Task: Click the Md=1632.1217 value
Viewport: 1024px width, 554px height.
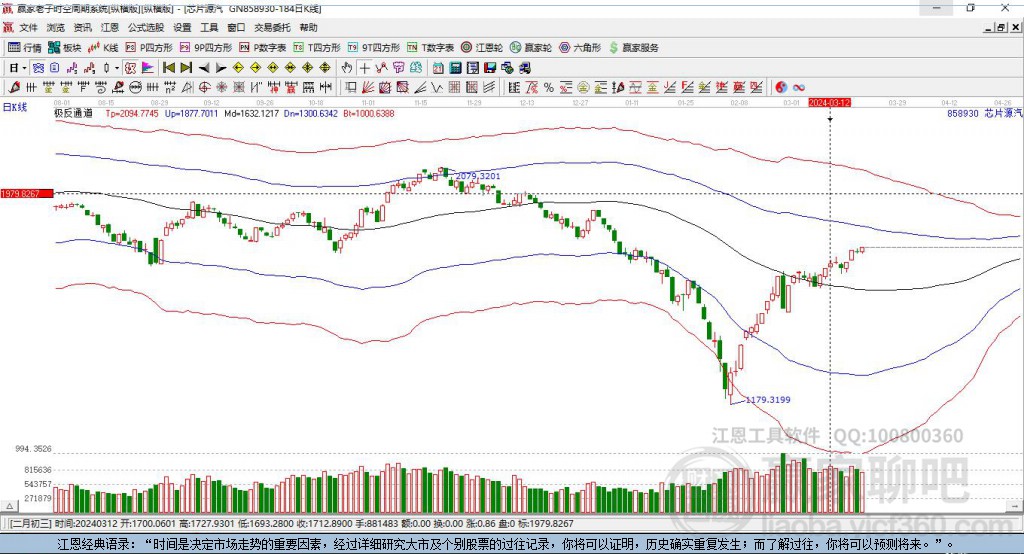Action: pyautogui.click(x=251, y=114)
